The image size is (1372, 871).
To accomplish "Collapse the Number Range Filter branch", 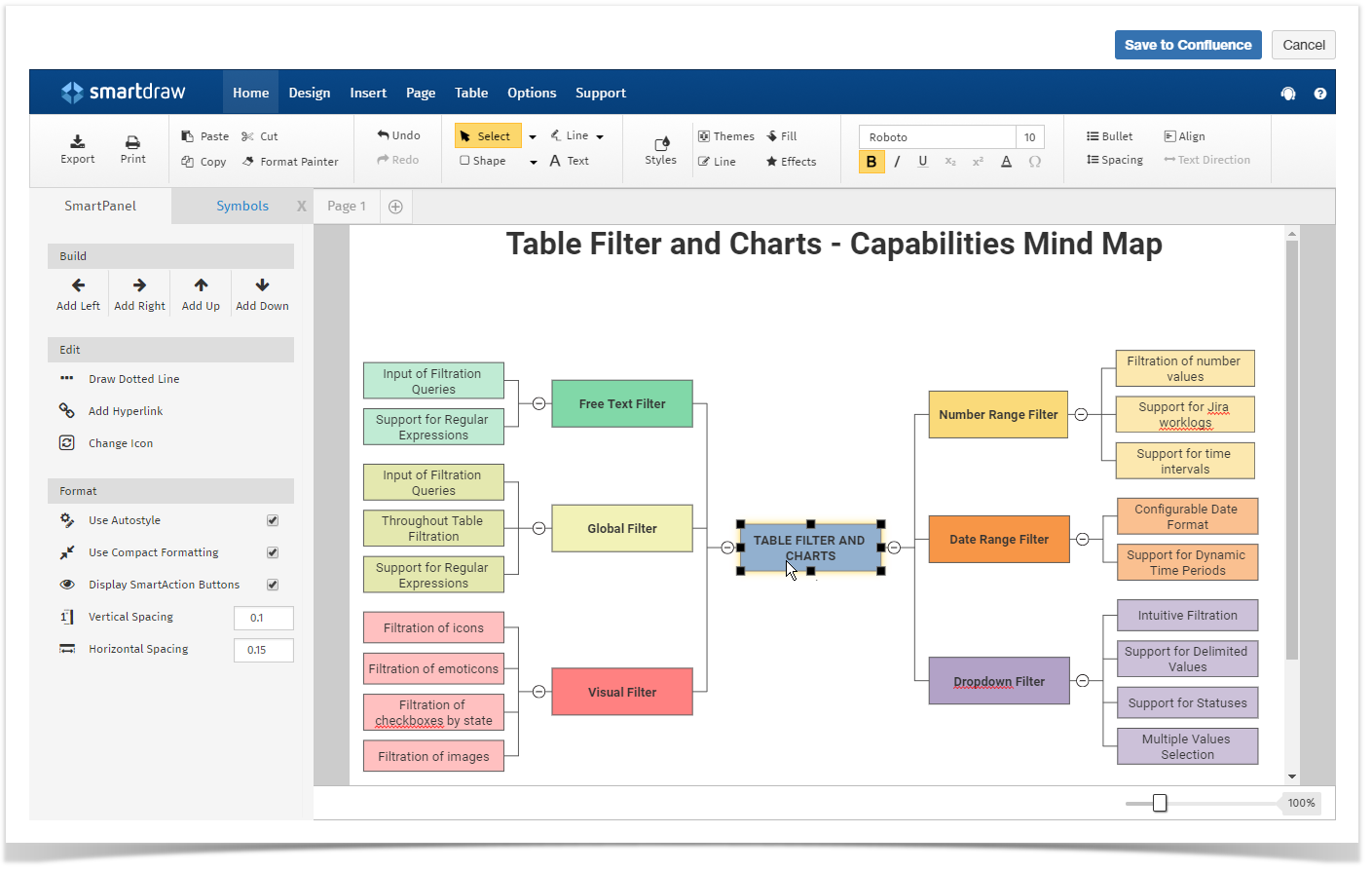I will pyautogui.click(x=1081, y=414).
